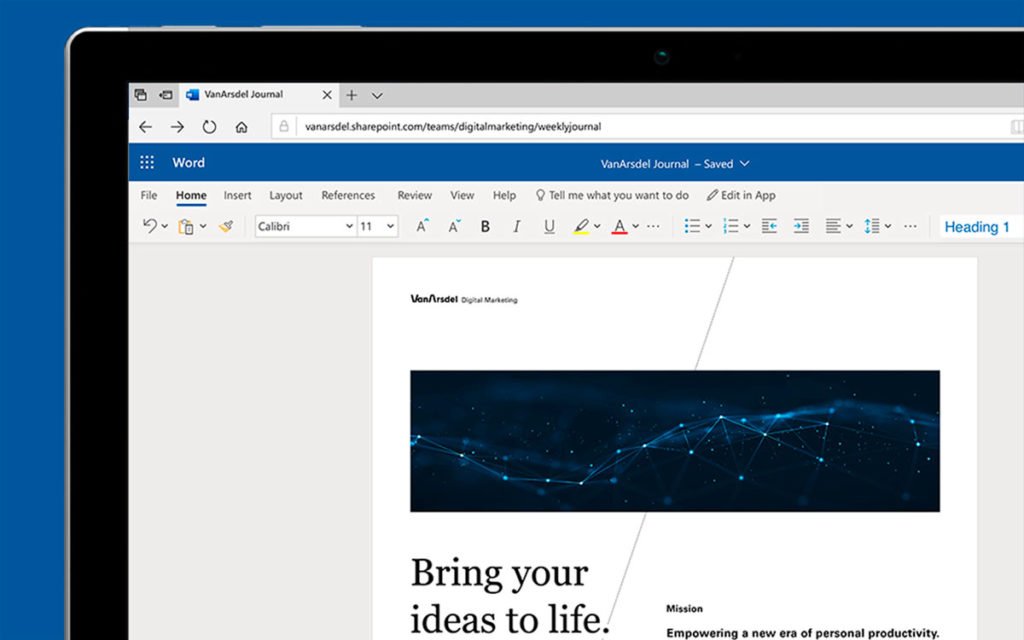
Task: Switch to the Insert tab
Action: click(237, 195)
